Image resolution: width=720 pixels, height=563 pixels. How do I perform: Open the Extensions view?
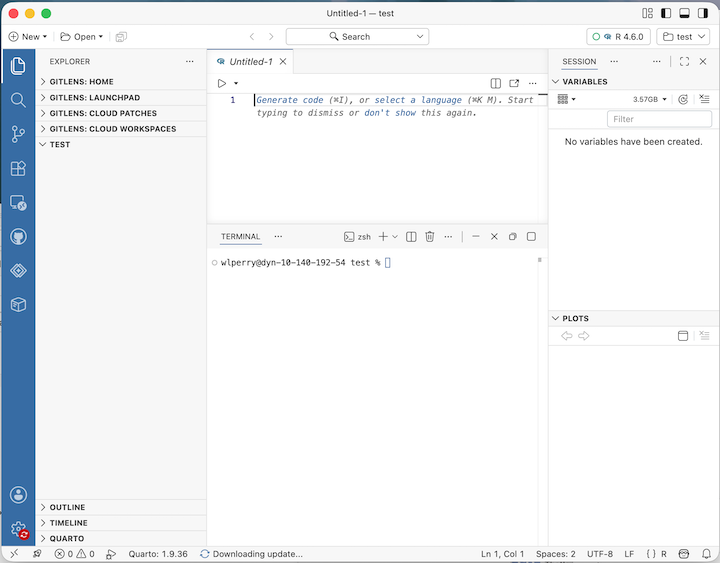pyautogui.click(x=18, y=168)
